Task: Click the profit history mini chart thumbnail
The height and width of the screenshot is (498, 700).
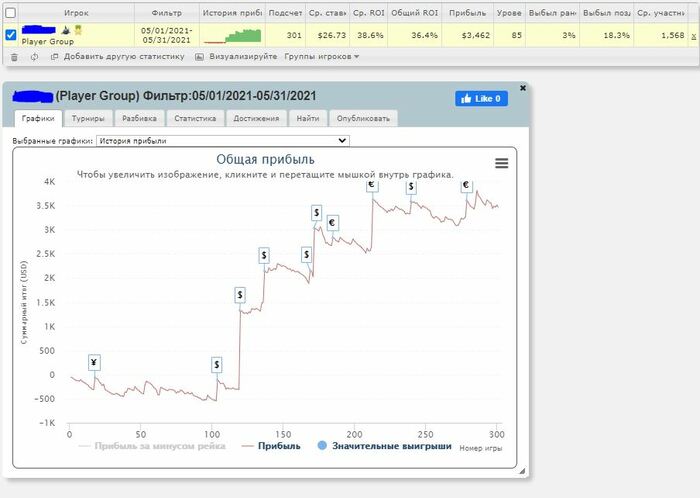Action: tap(232, 36)
